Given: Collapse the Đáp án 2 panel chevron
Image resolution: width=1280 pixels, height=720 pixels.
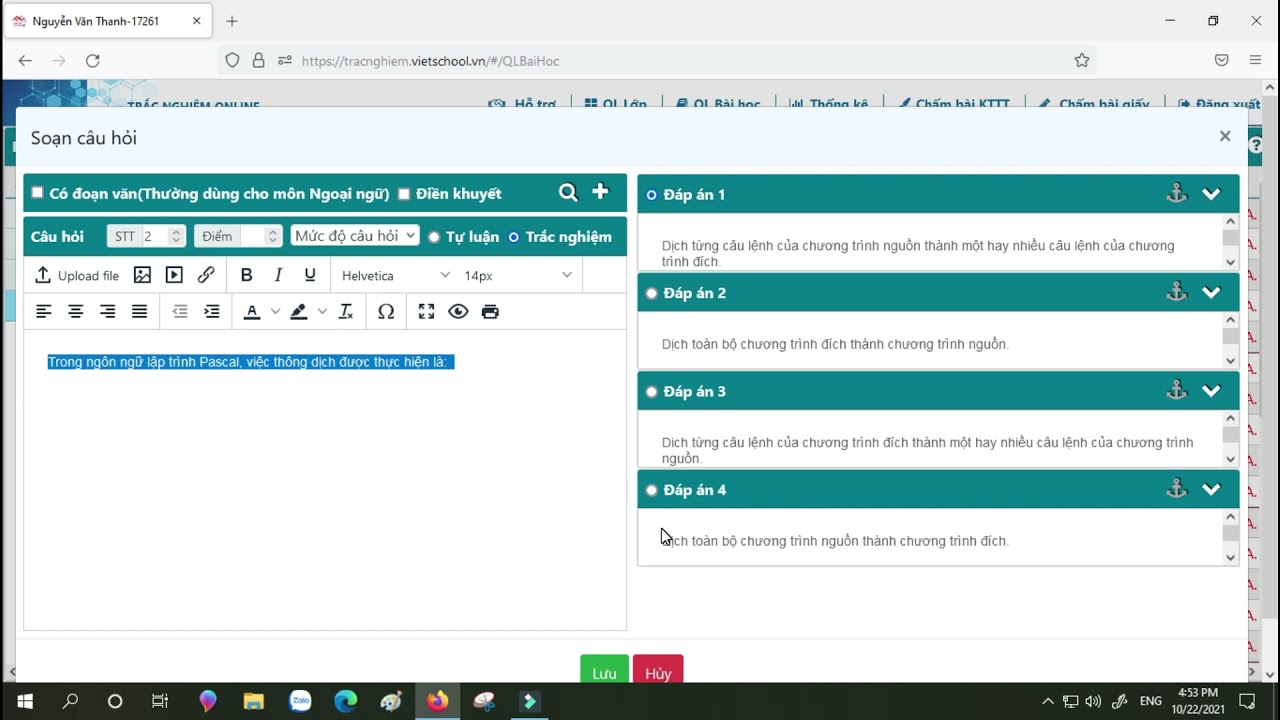Looking at the screenshot, I should 1211,293.
